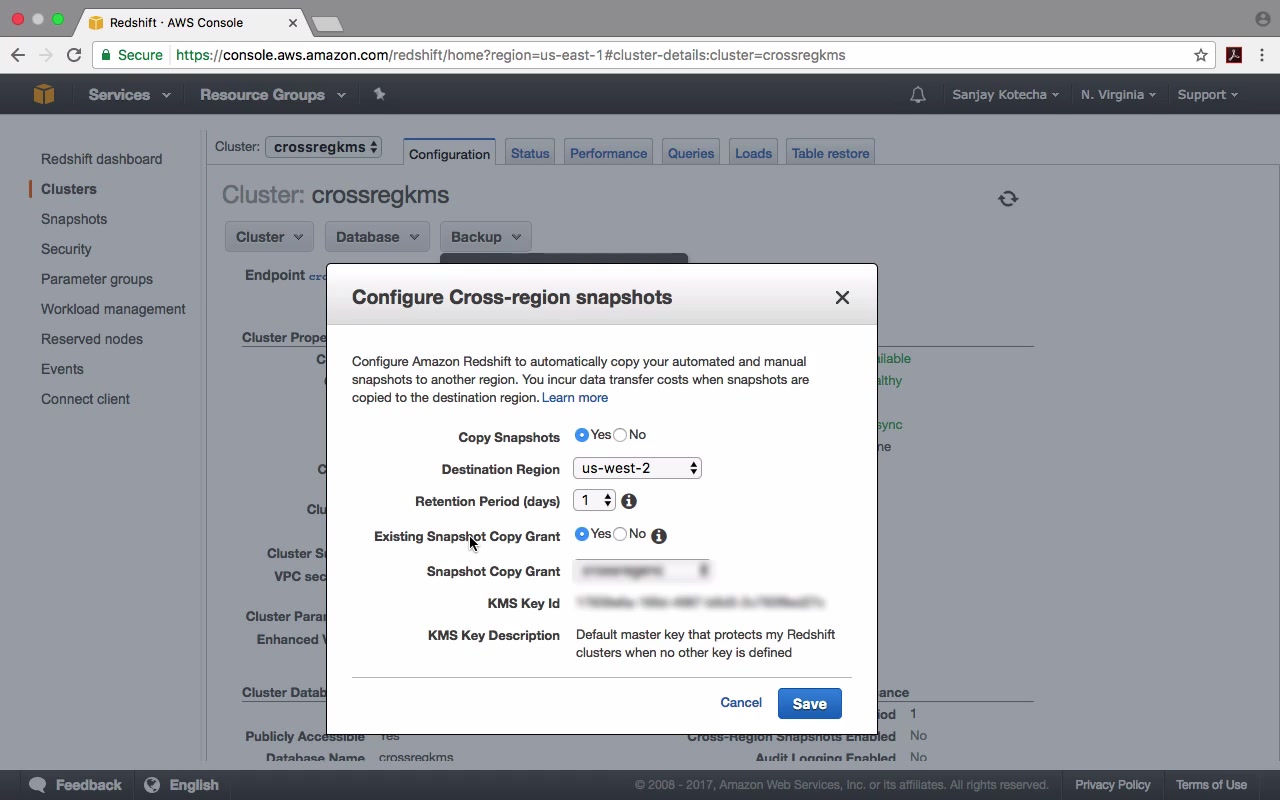Switch to the Table restore tab
The width and height of the screenshot is (1280, 800).
tap(830, 153)
